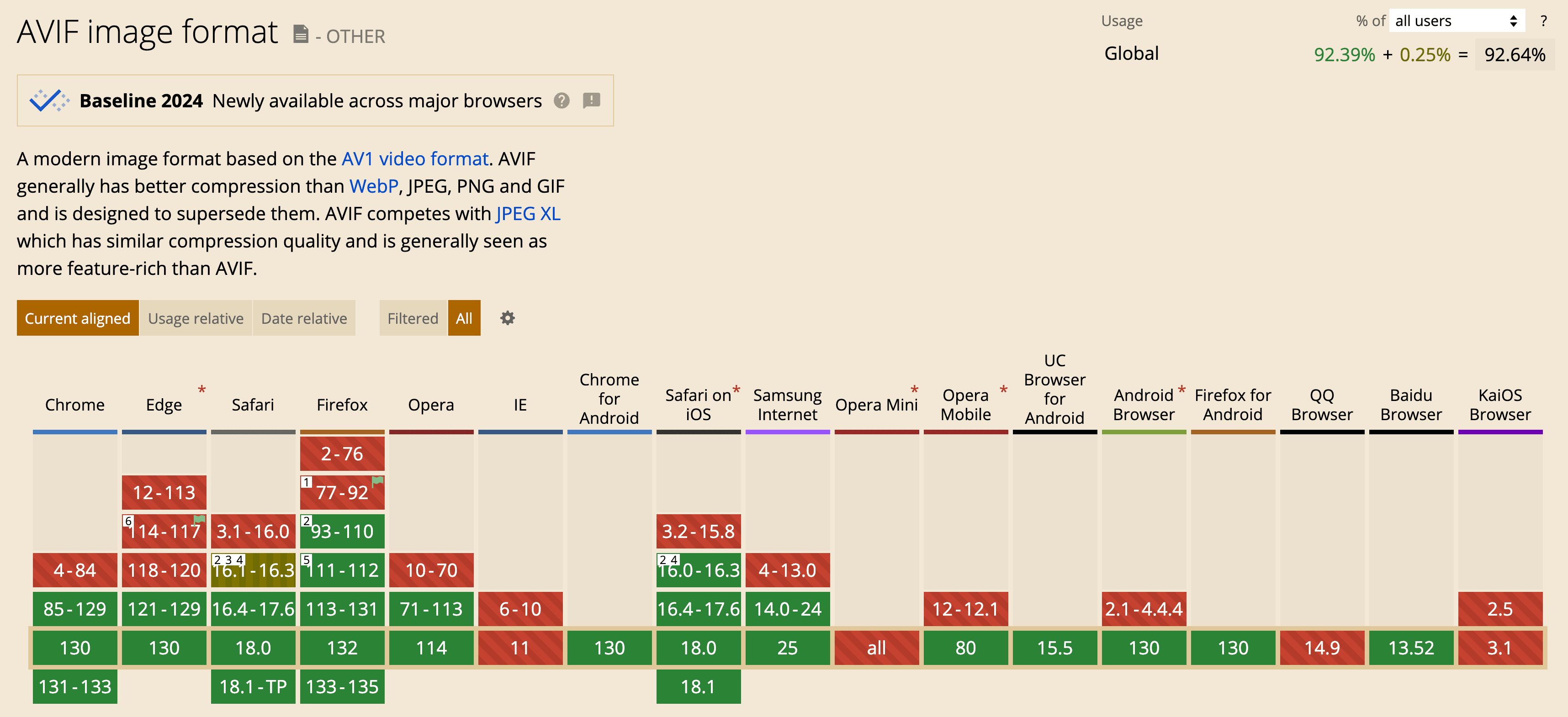Click the Android Browser 2.1-4.4.4 cell
The height and width of the screenshot is (717, 1568).
[x=1144, y=609]
